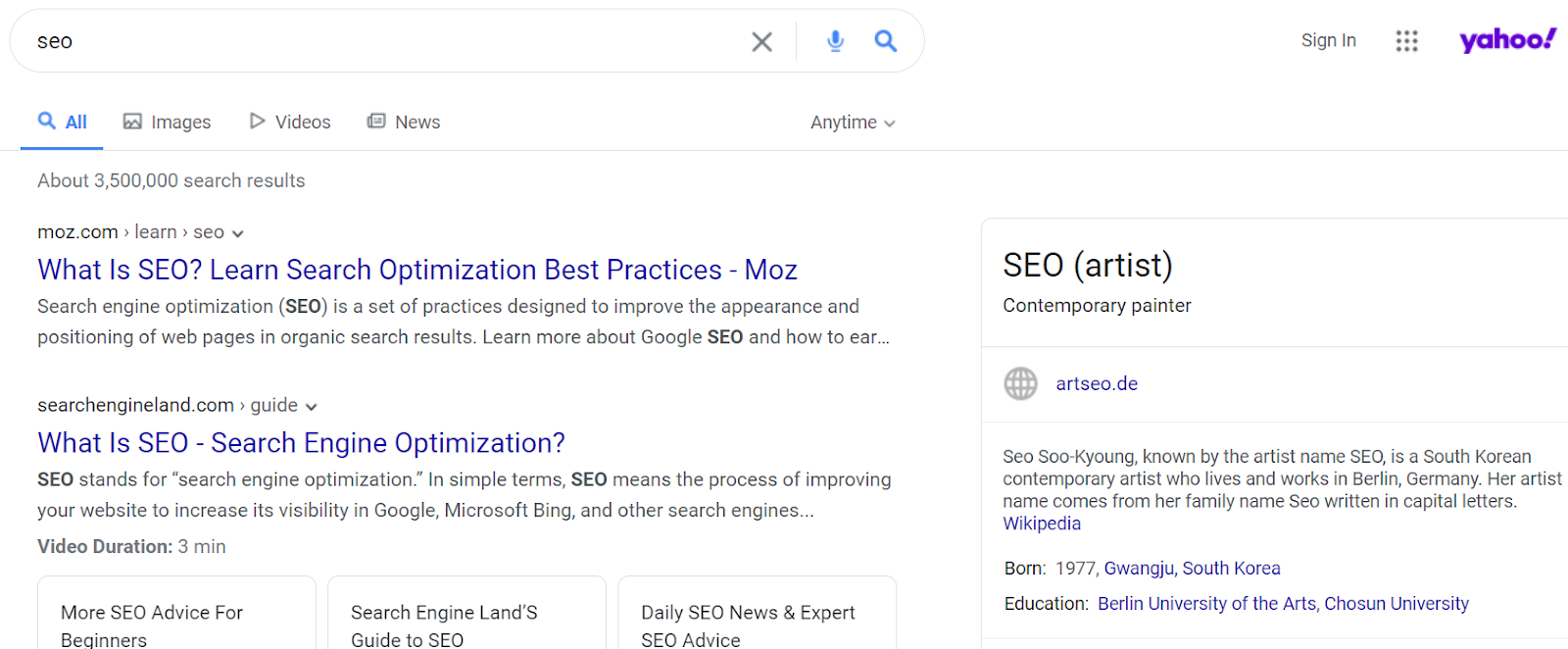Clear the search box with the X icon
1568x649 pixels.
tap(761, 41)
